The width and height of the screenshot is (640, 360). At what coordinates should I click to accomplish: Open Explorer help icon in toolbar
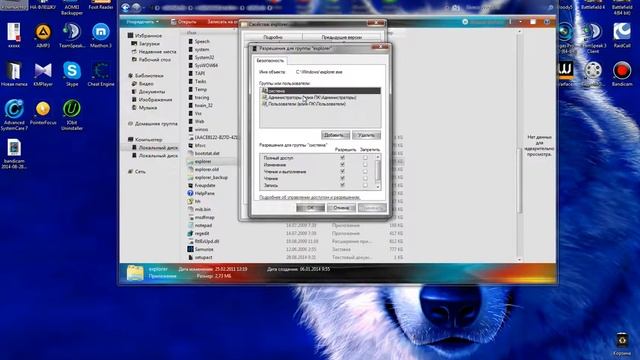[x=547, y=22]
